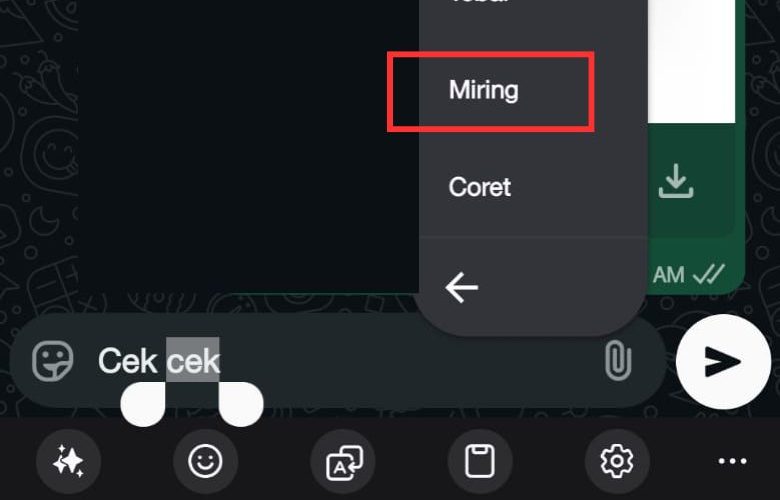Screen dimensions: 780x500
Task: Open the keyboard clipboard icon
Action: point(480,462)
